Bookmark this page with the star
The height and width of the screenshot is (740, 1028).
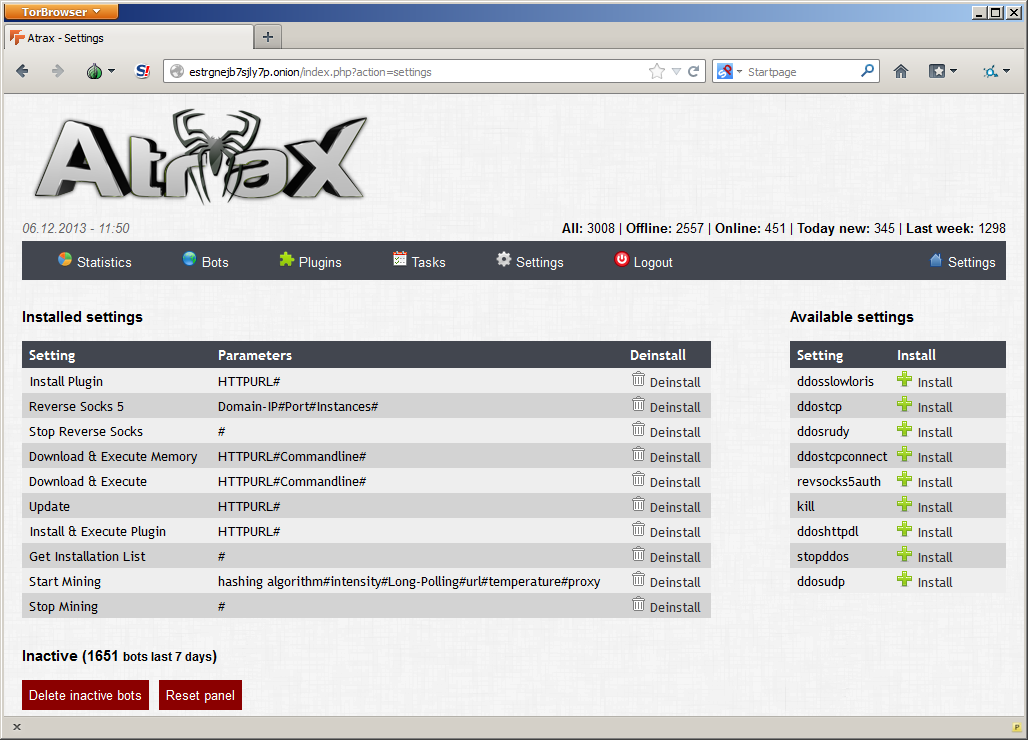coord(656,71)
